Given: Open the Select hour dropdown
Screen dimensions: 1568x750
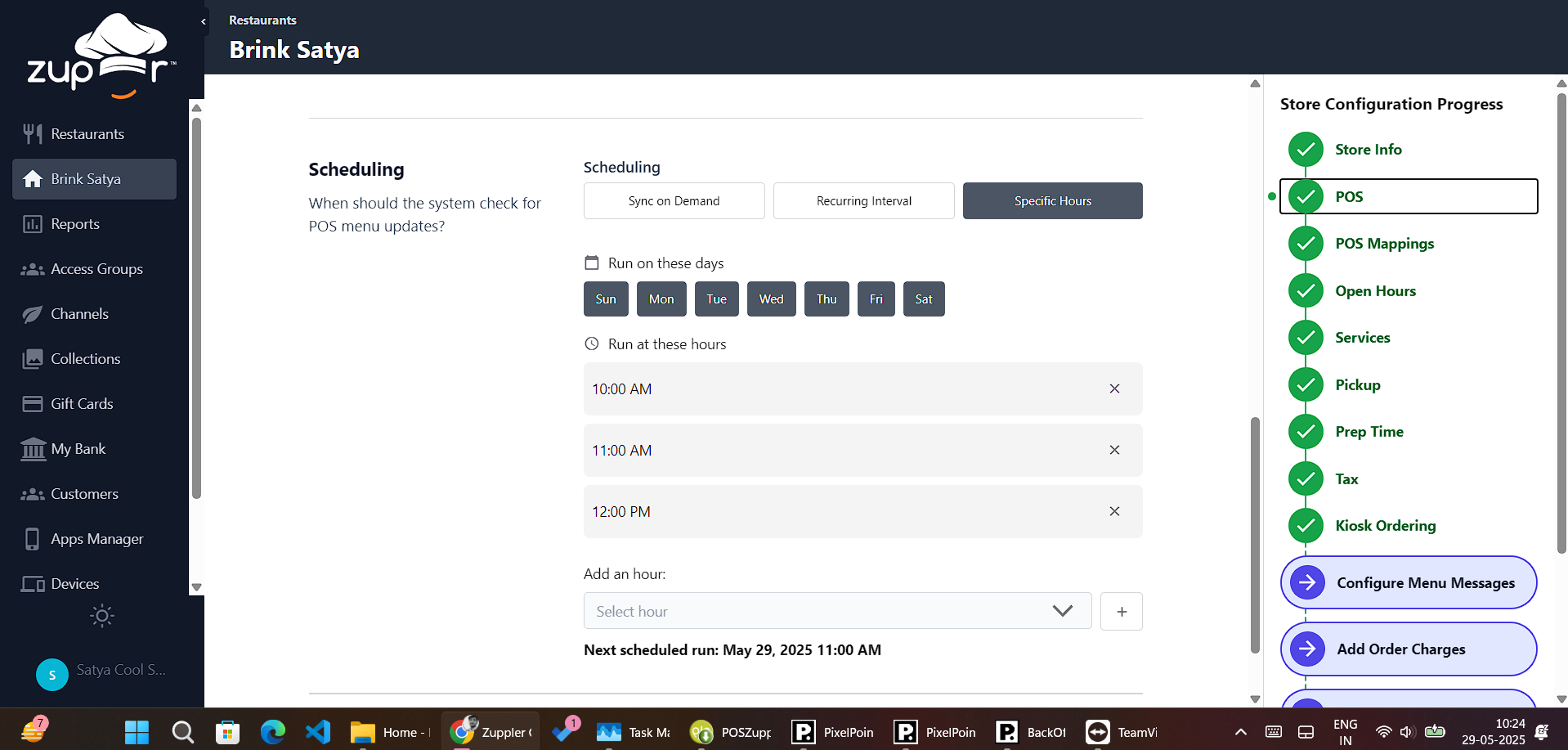Looking at the screenshot, I should coord(837,611).
